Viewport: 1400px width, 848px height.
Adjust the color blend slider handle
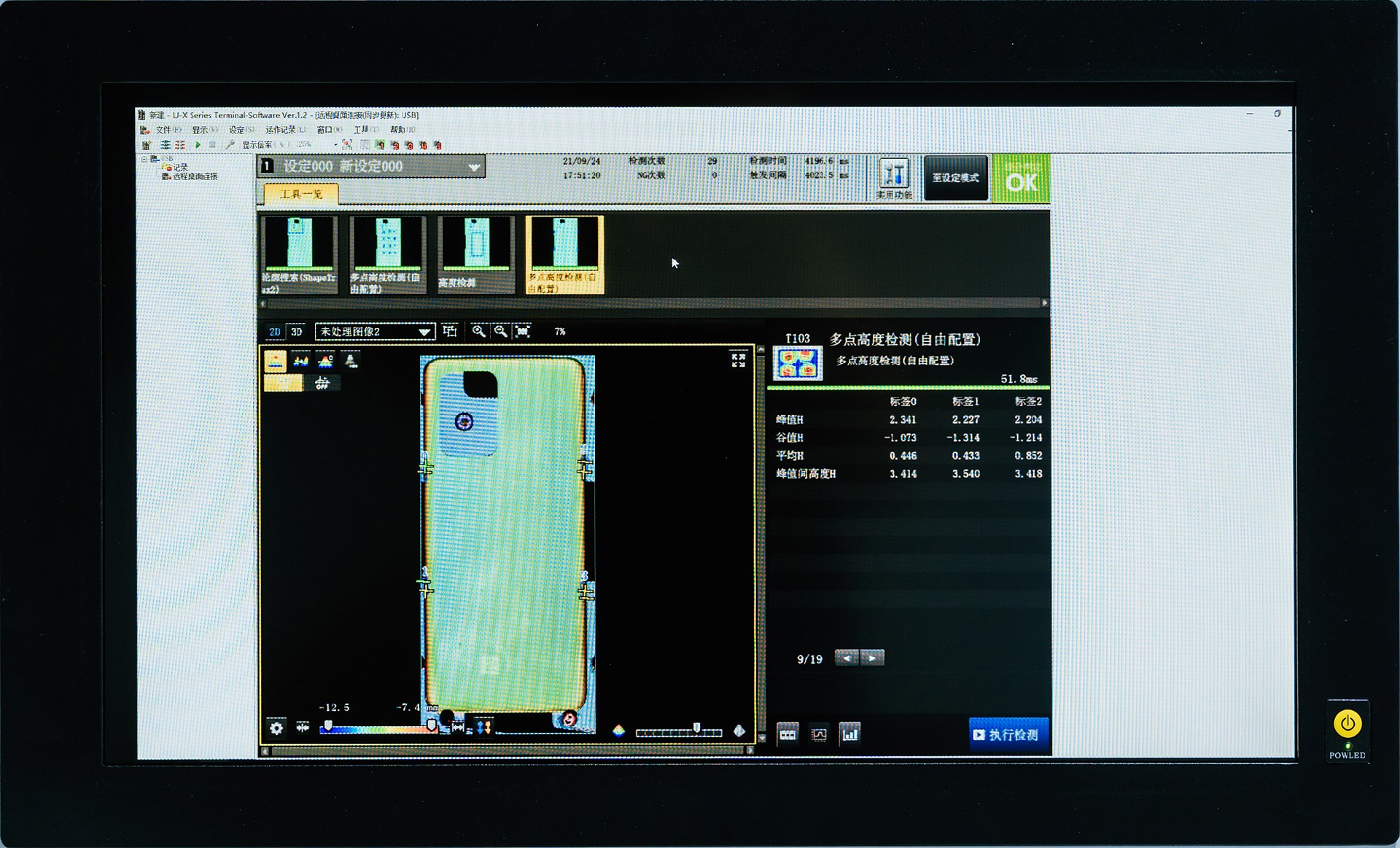click(x=697, y=728)
